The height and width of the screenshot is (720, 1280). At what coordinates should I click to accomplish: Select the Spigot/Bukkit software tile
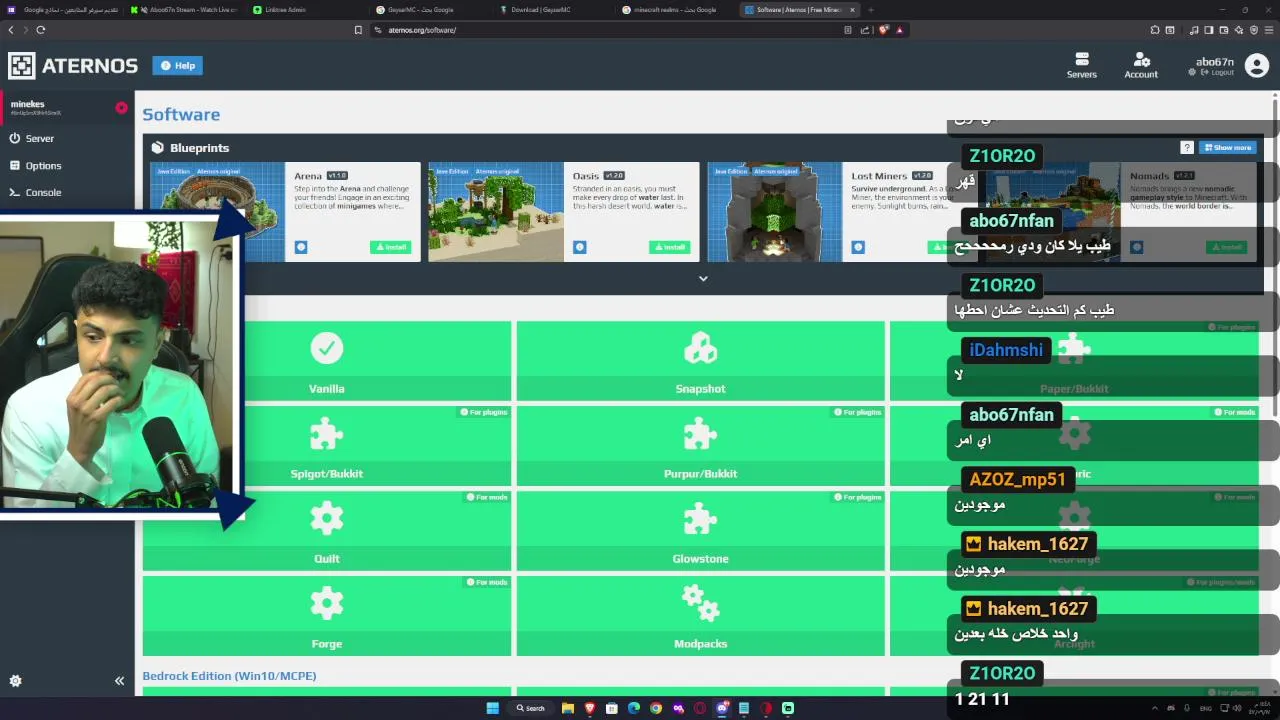(327, 445)
